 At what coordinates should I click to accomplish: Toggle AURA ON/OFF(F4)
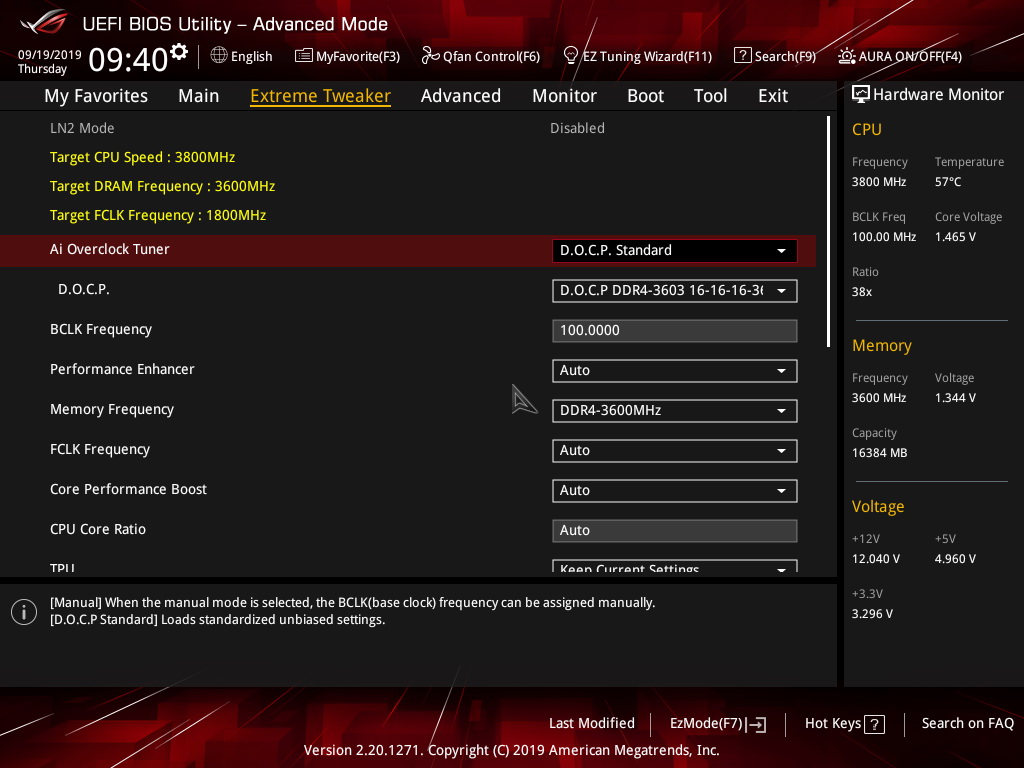[x=910, y=56]
